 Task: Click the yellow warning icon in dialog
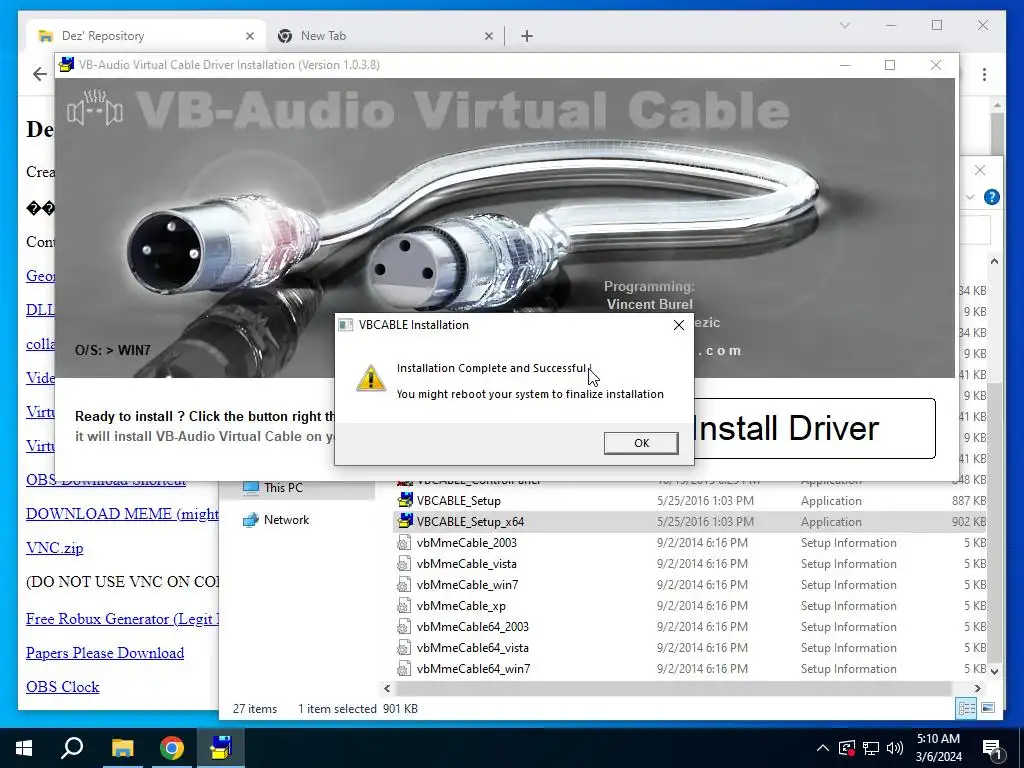tap(370, 379)
